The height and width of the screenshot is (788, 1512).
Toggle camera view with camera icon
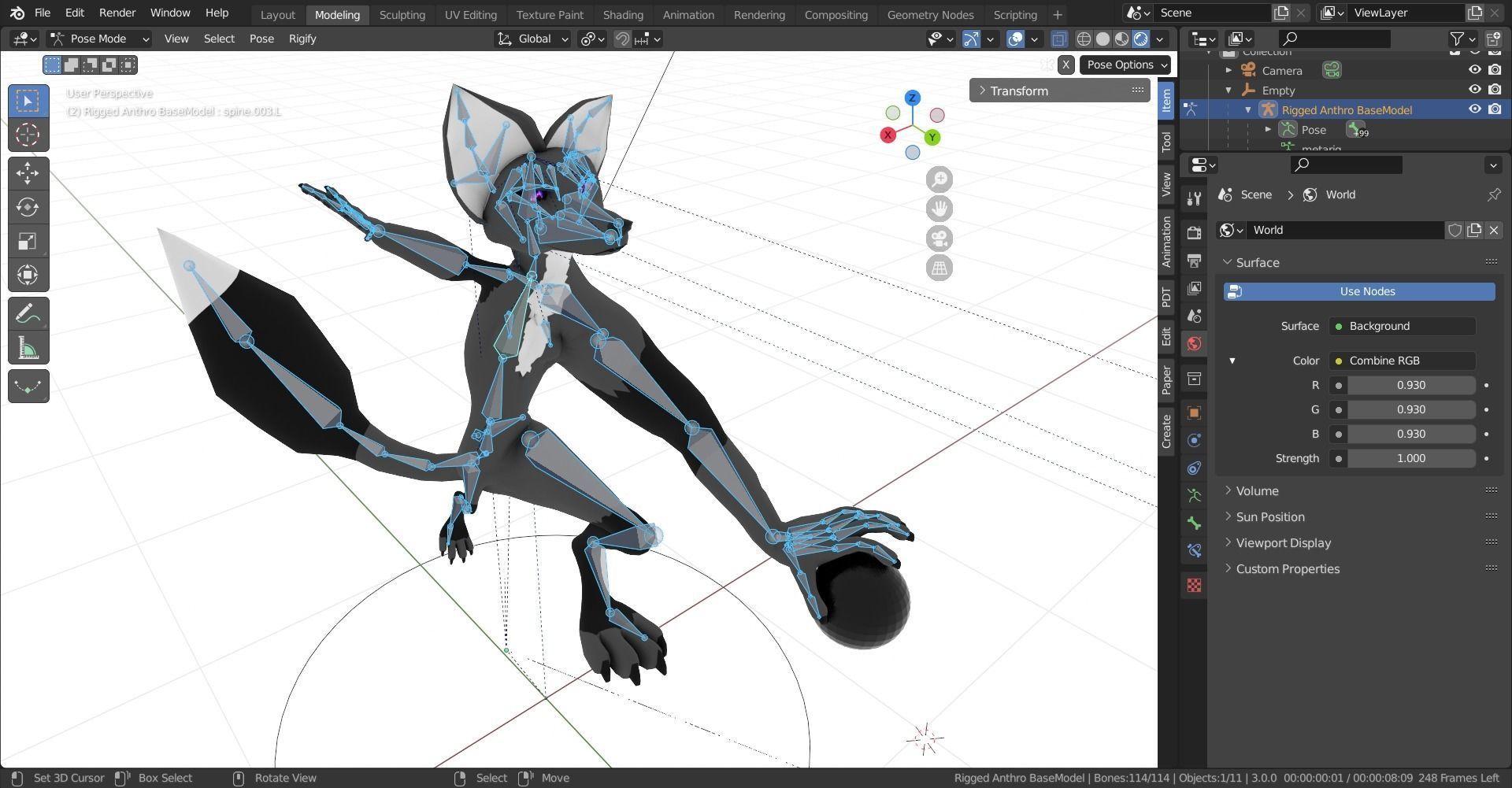tap(939, 239)
